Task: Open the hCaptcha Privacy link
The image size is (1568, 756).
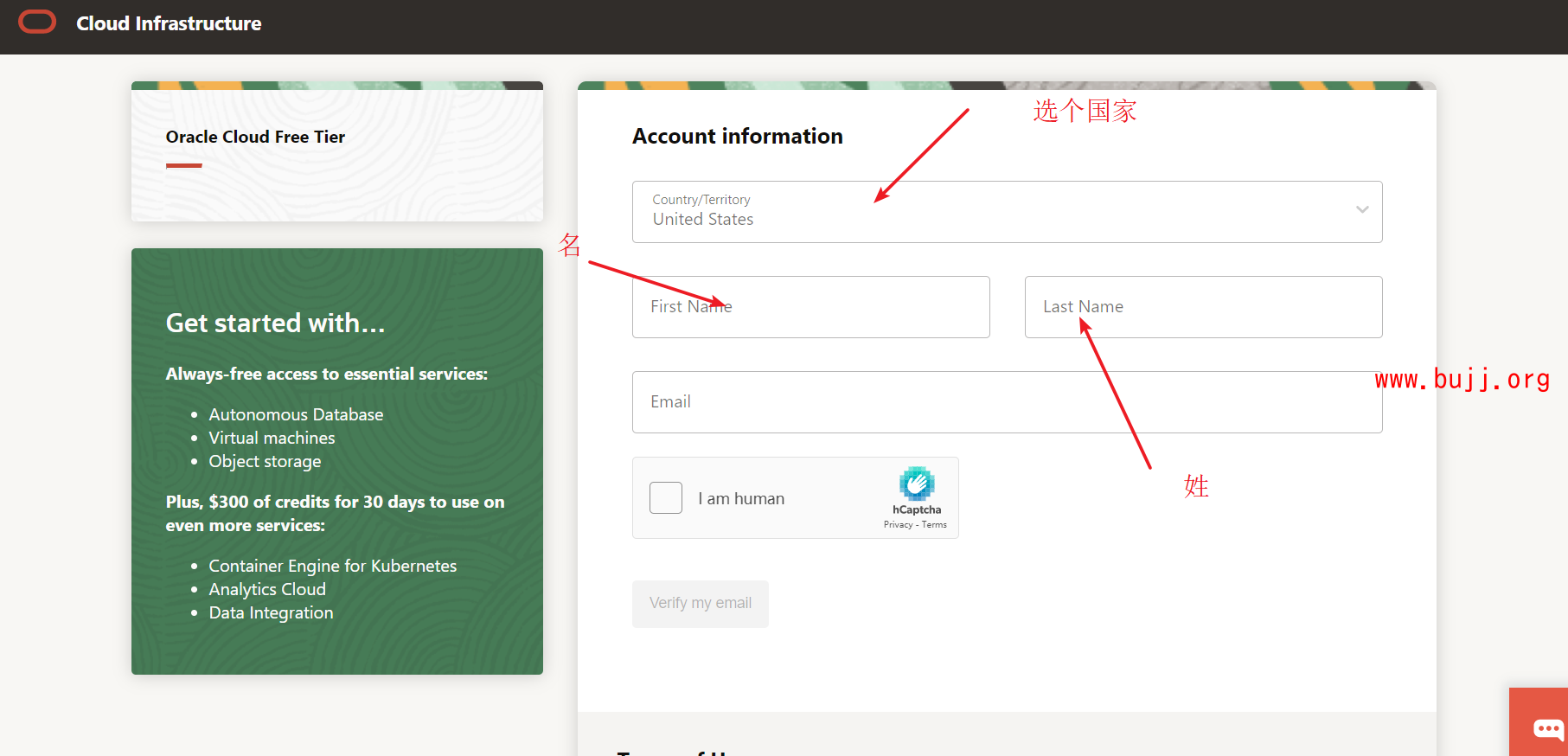Action: pyautogui.click(x=898, y=525)
